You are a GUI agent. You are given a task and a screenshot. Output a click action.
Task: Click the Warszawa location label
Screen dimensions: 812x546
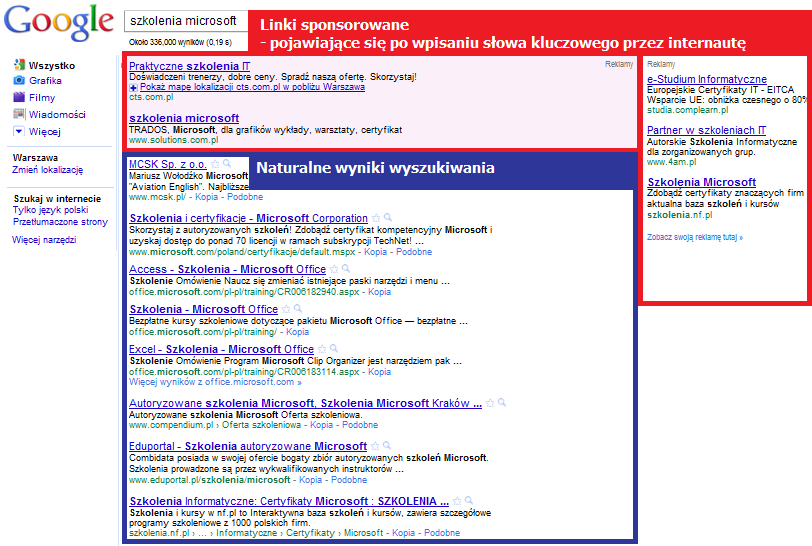click(35, 157)
